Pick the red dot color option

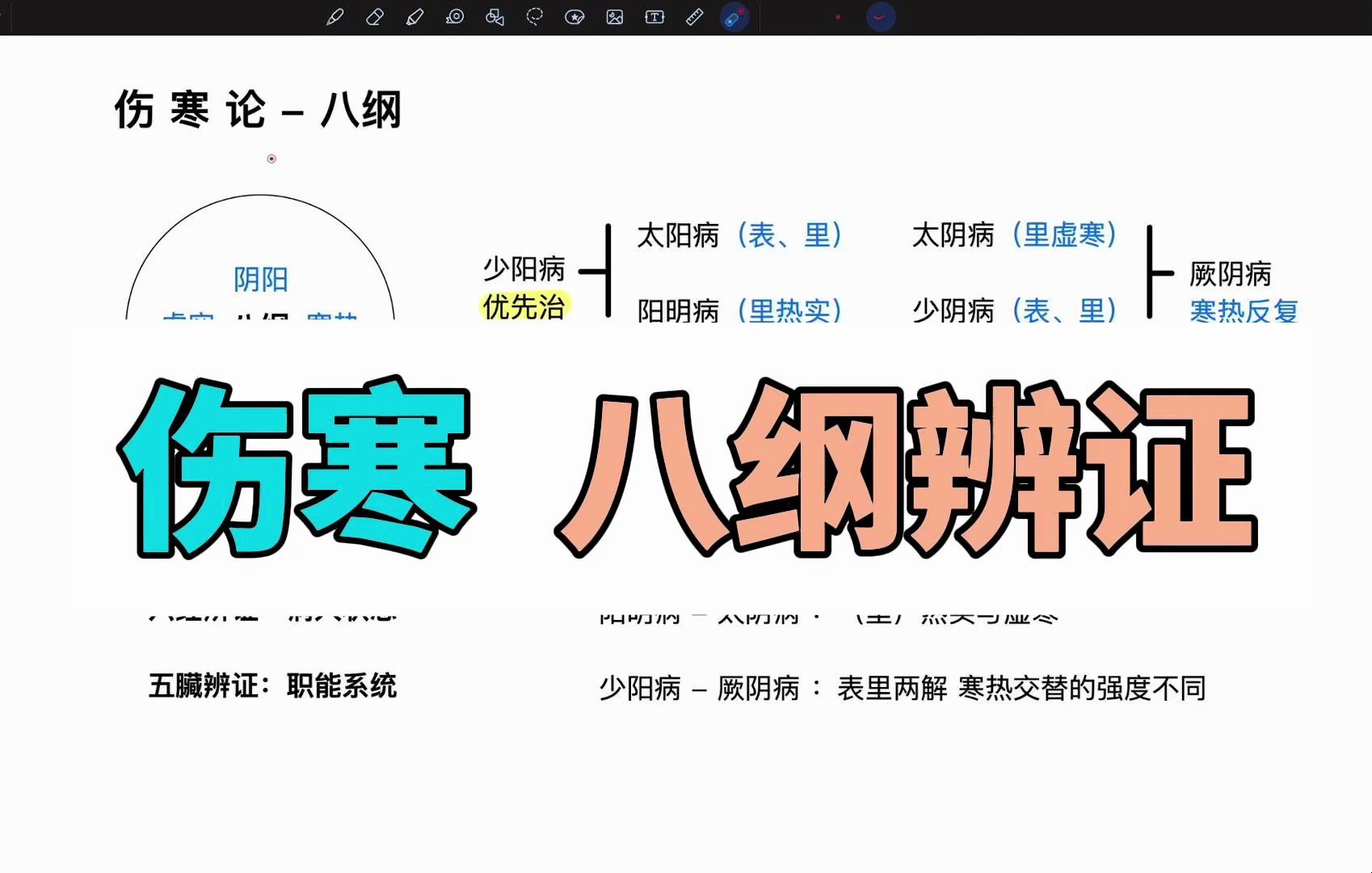point(838,17)
